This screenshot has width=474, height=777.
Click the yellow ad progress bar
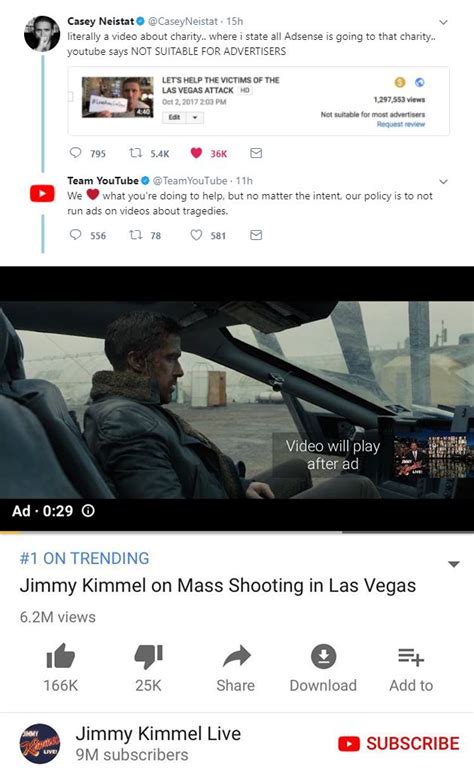pyautogui.click(x=10, y=533)
